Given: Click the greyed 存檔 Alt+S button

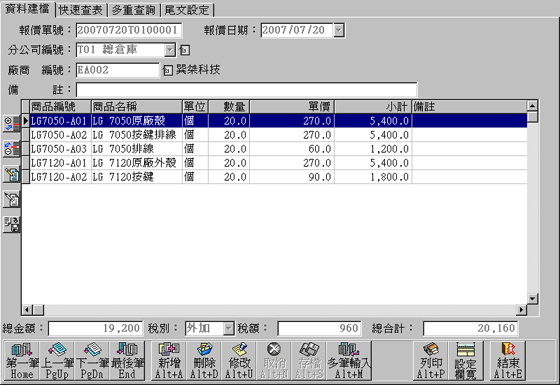Looking at the screenshot, I should click(309, 361).
